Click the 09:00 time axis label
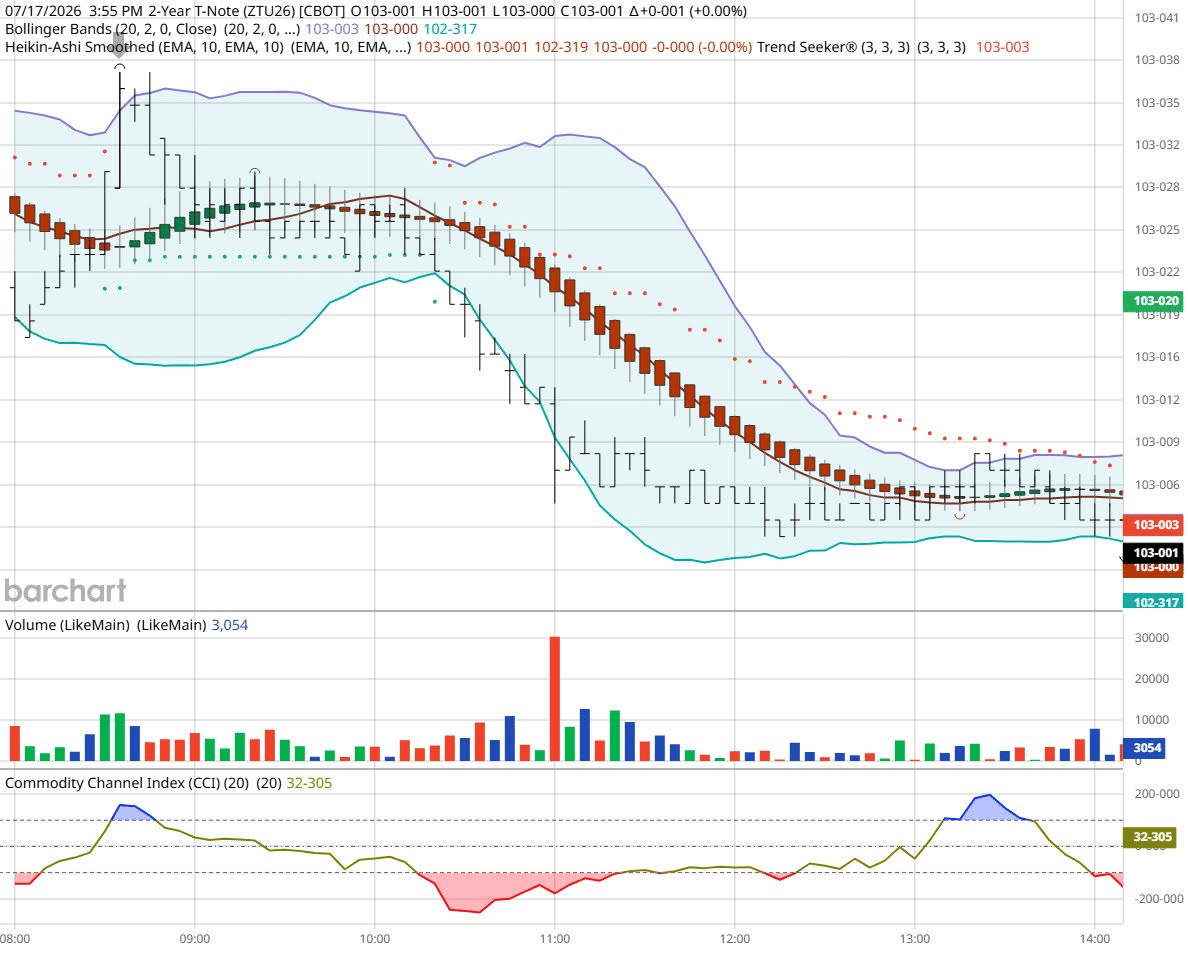Viewport: 1188px width, 953px height. click(195, 939)
